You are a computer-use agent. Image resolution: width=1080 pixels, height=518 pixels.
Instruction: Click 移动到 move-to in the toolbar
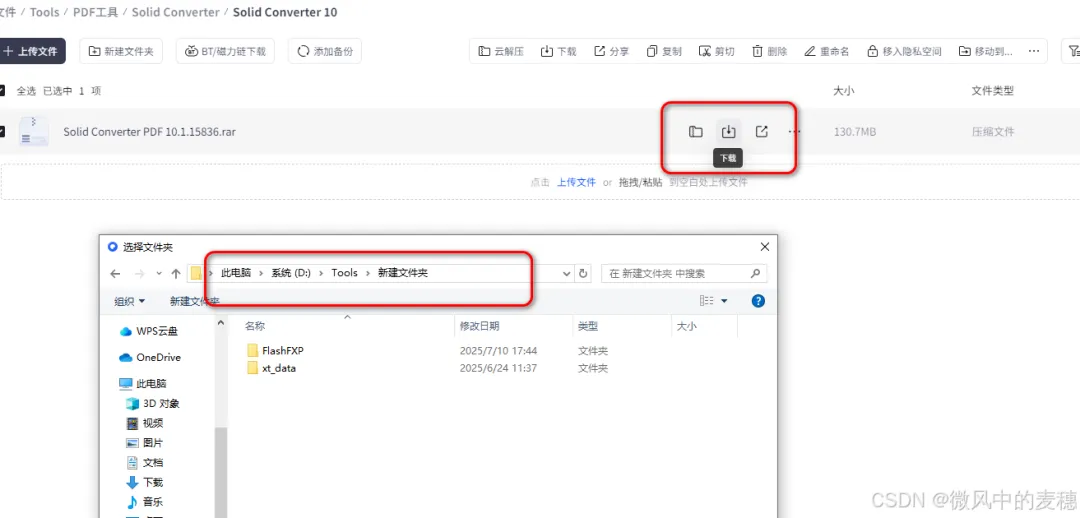pyautogui.click(x=986, y=51)
